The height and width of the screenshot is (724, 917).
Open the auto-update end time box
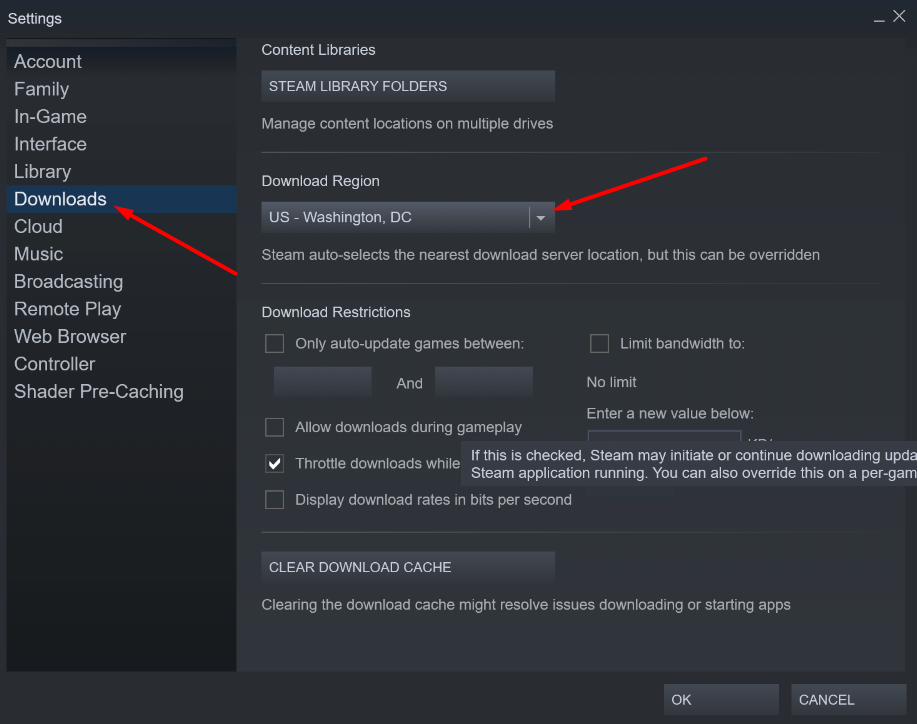484,382
